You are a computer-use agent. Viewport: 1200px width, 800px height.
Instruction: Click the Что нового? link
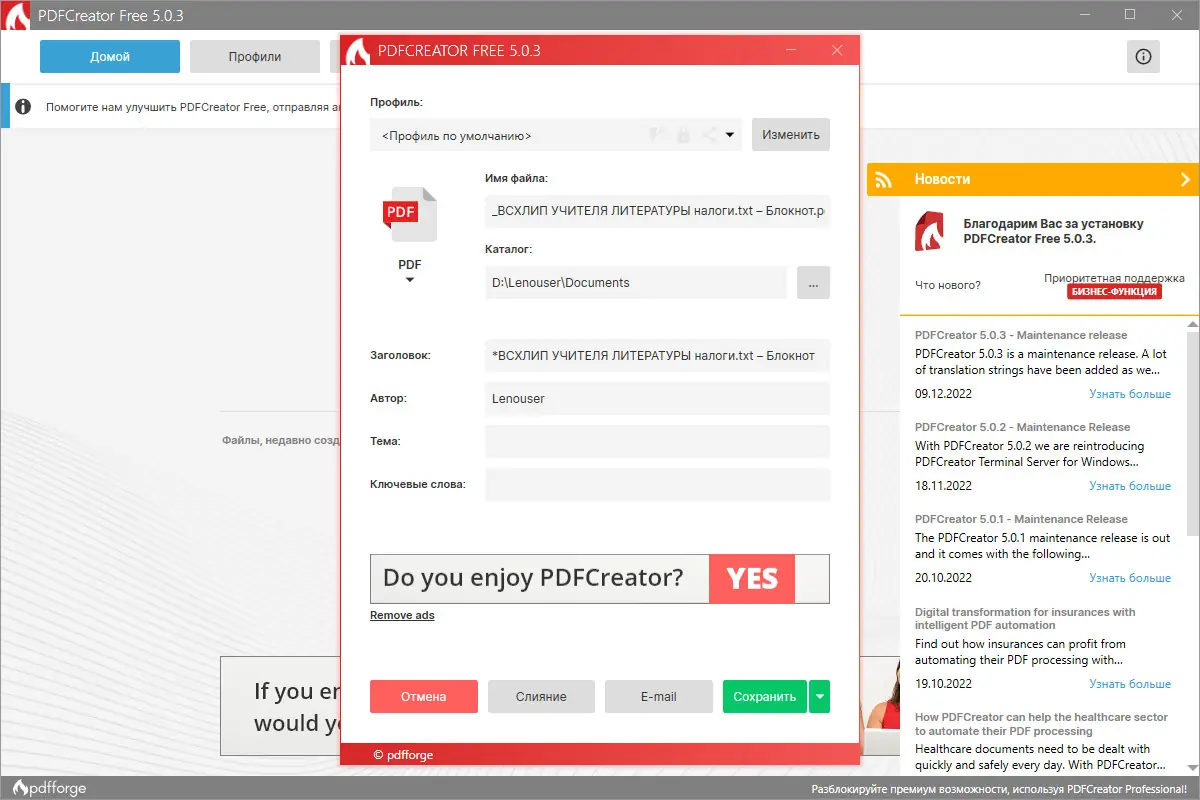pyautogui.click(x=948, y=285)
